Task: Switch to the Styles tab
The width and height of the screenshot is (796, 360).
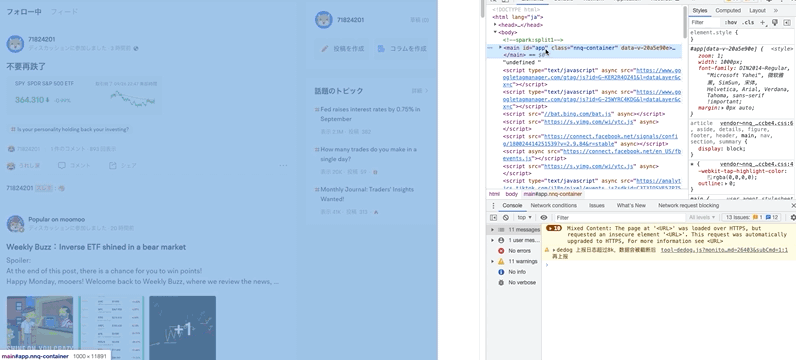Action: [700, 10]
